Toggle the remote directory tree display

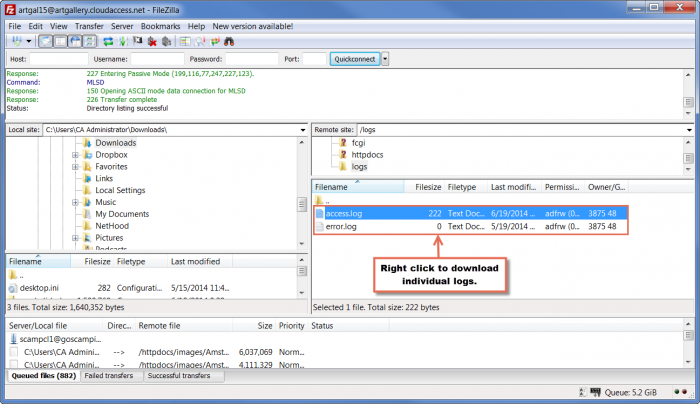75,42
